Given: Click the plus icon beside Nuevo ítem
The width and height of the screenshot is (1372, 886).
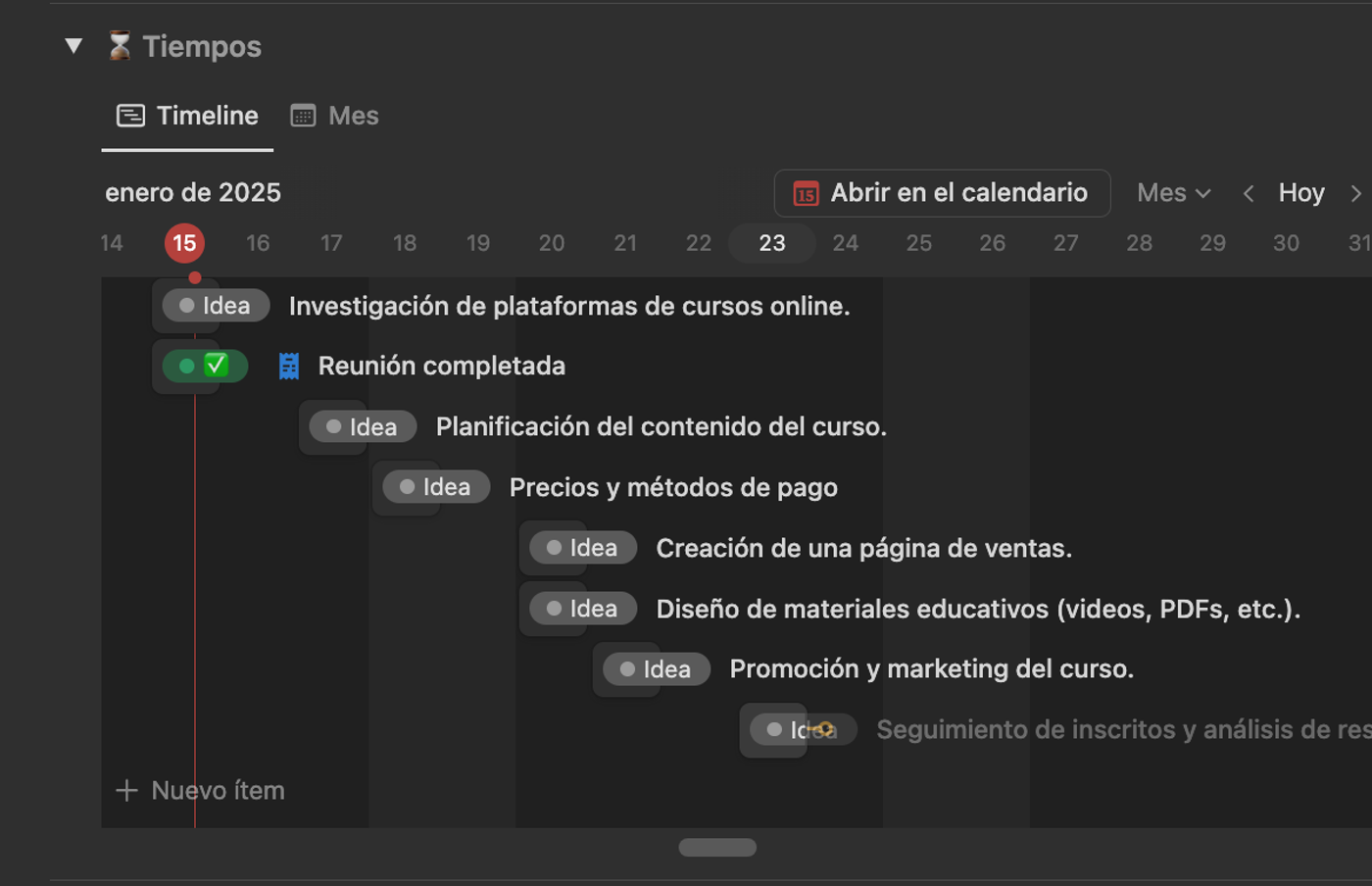Looking at the screenshot, I should tap(126, 790).
